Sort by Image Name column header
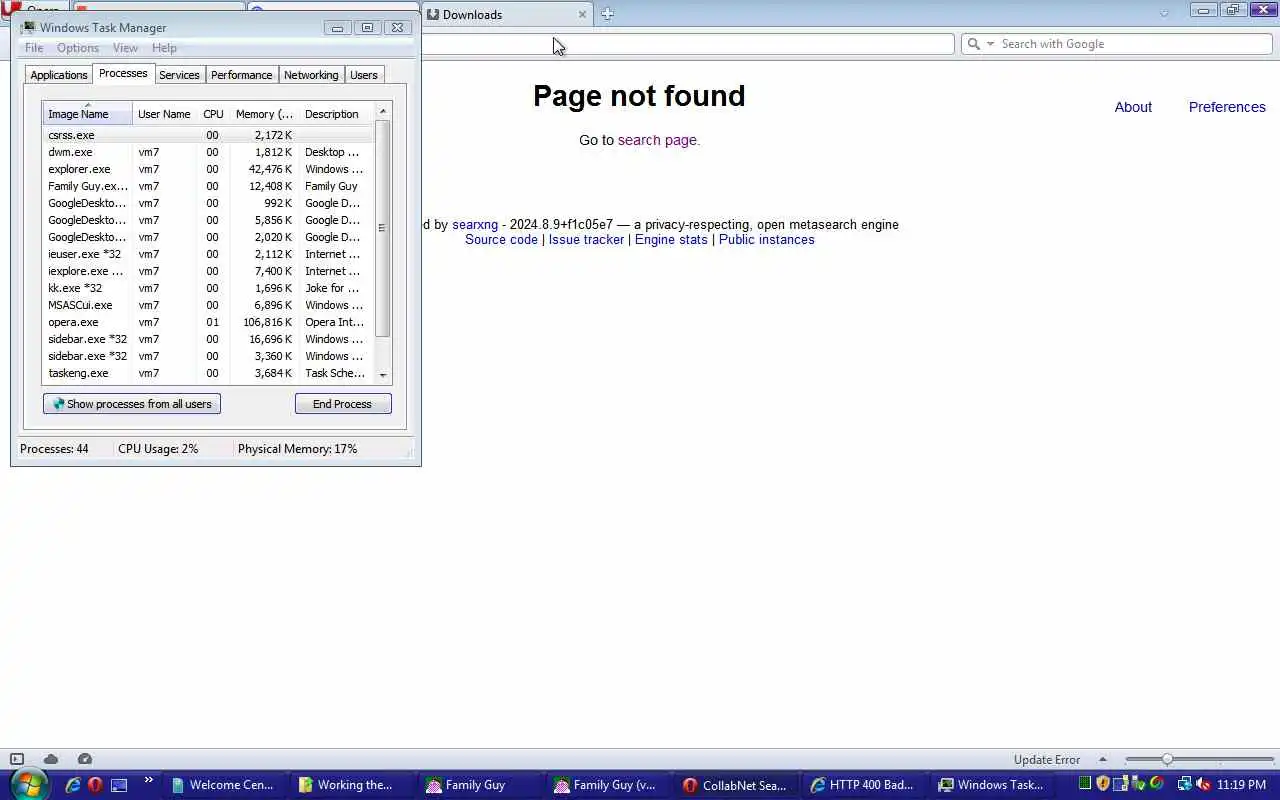The width and height of the screenshot is (1280, 800). click(x=87, y=114)
